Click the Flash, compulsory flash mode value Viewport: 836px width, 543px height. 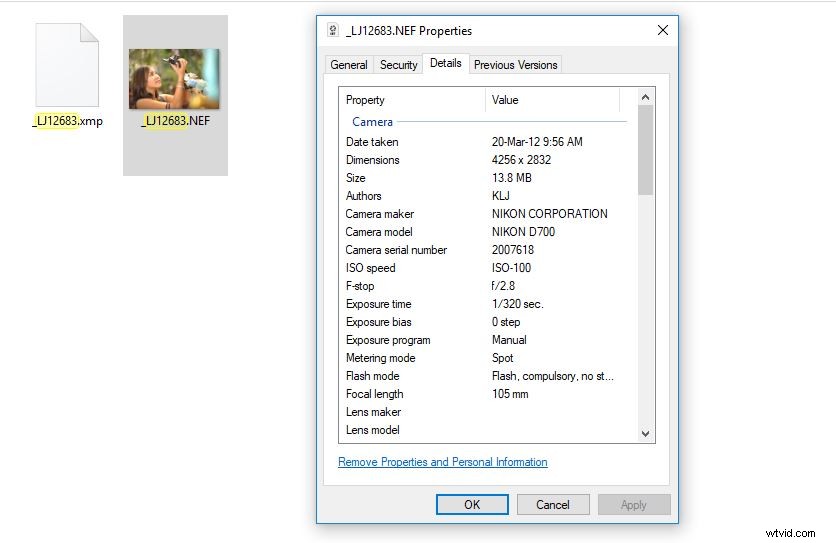(x=552, y=376)
